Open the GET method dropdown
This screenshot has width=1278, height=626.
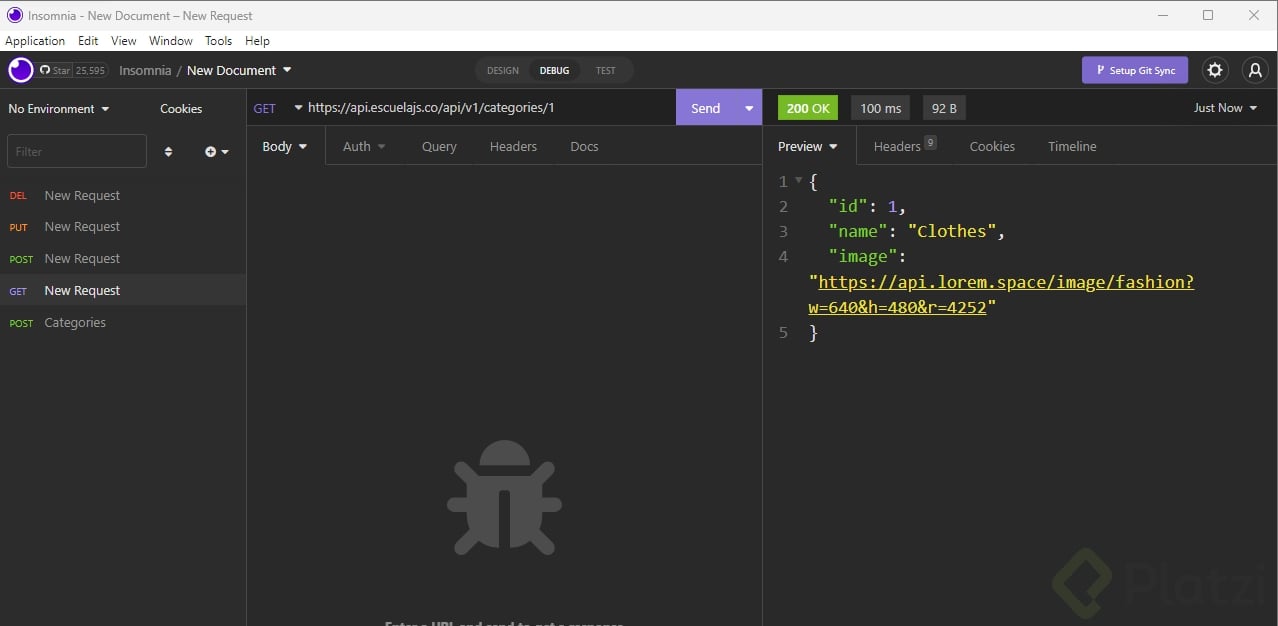(x=277, y=108)
